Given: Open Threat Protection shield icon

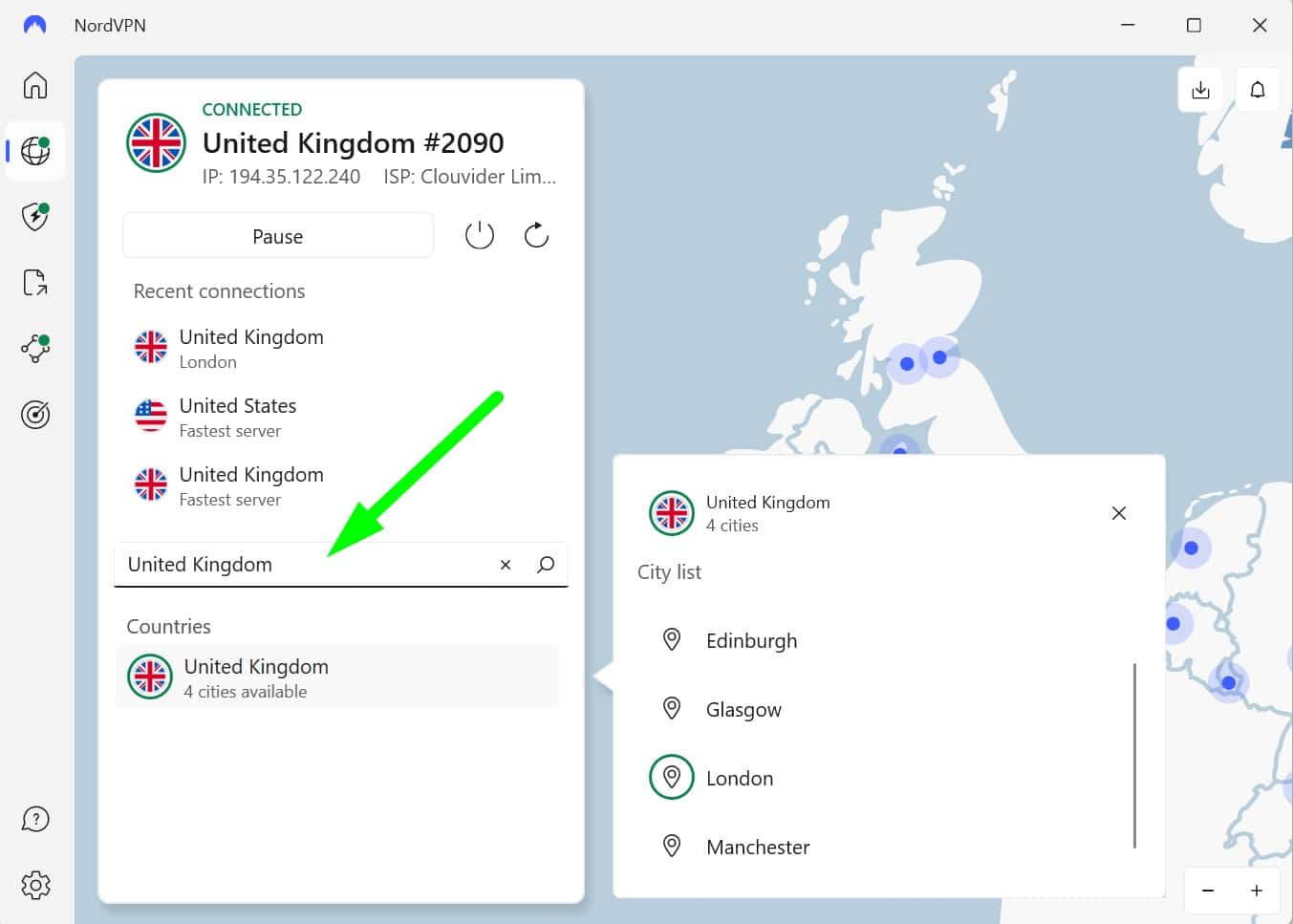Looking at the screenshot, I should pos(35,217).
